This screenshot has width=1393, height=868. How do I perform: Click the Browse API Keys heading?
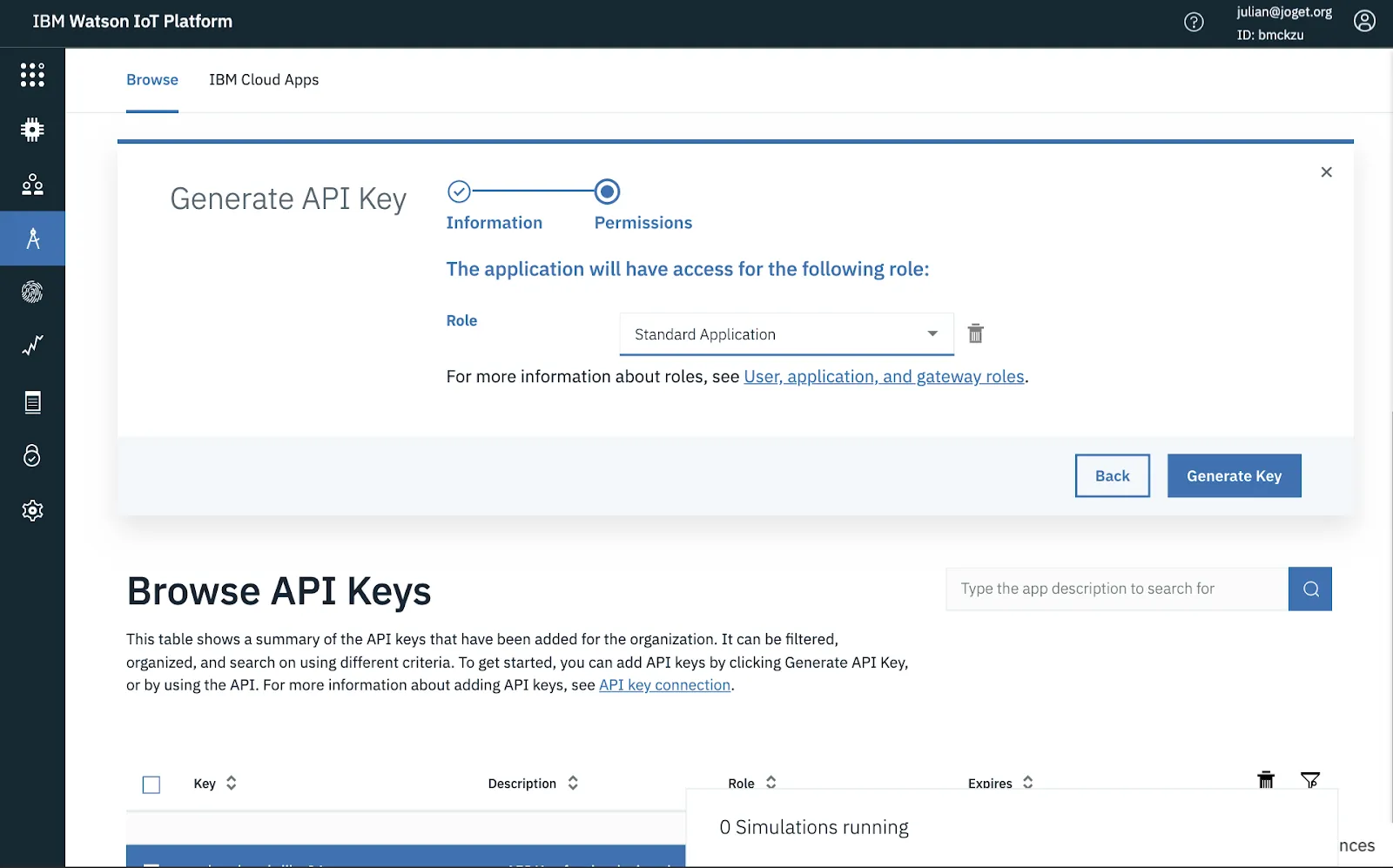279,591
